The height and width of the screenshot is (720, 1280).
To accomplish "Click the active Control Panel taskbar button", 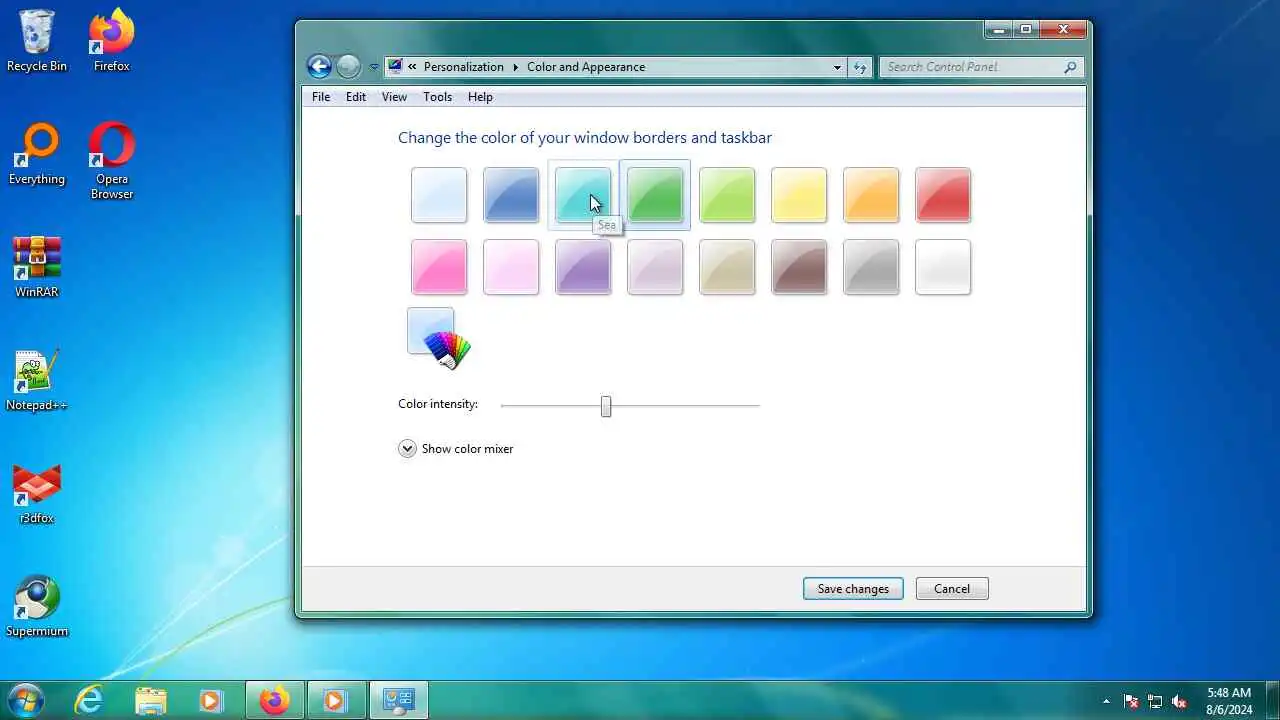I will [399, 701].
